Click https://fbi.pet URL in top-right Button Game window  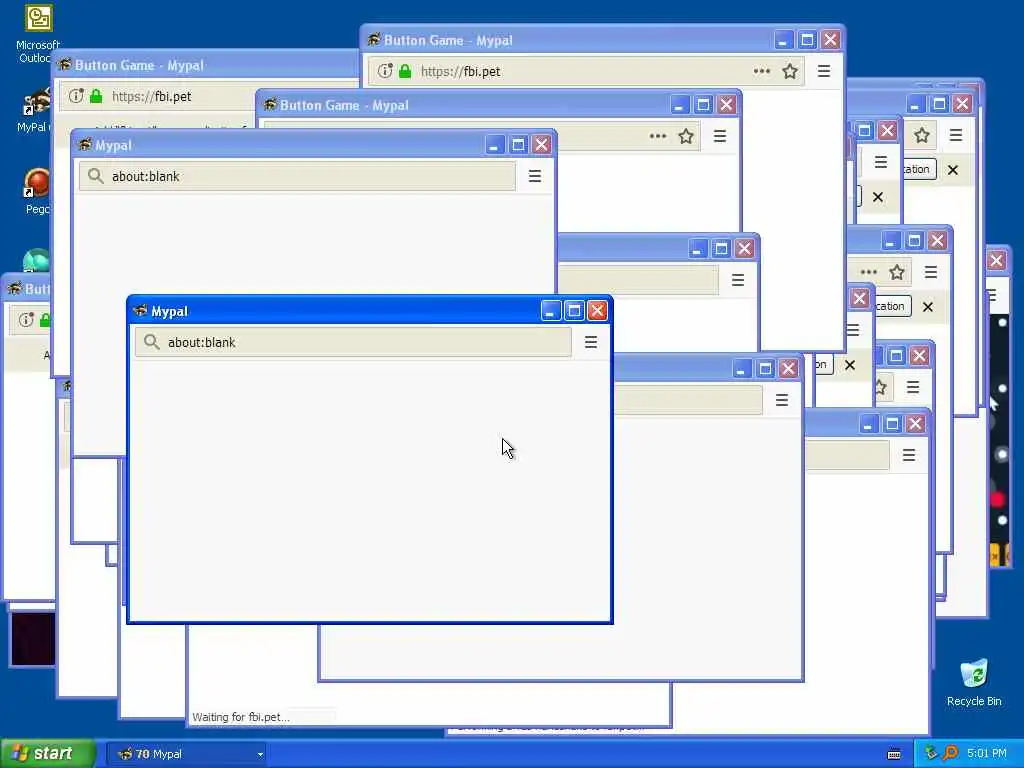460,72
